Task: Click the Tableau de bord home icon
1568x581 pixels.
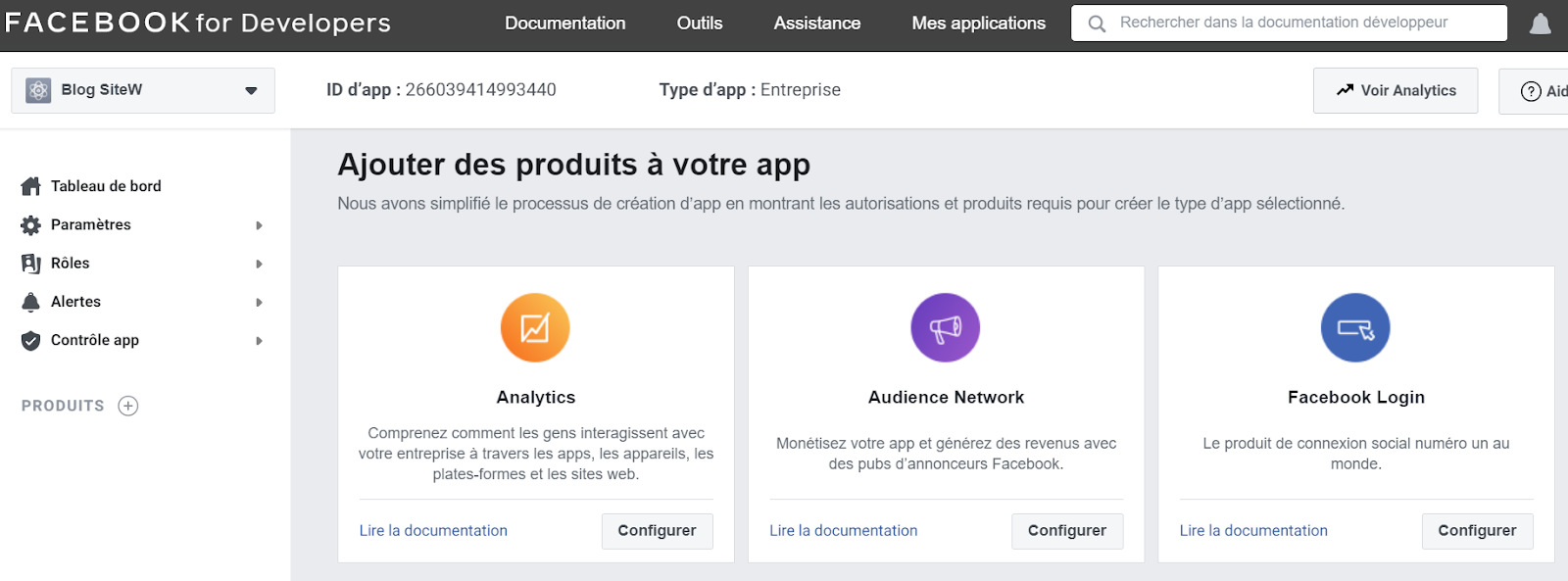Action: 30,186
